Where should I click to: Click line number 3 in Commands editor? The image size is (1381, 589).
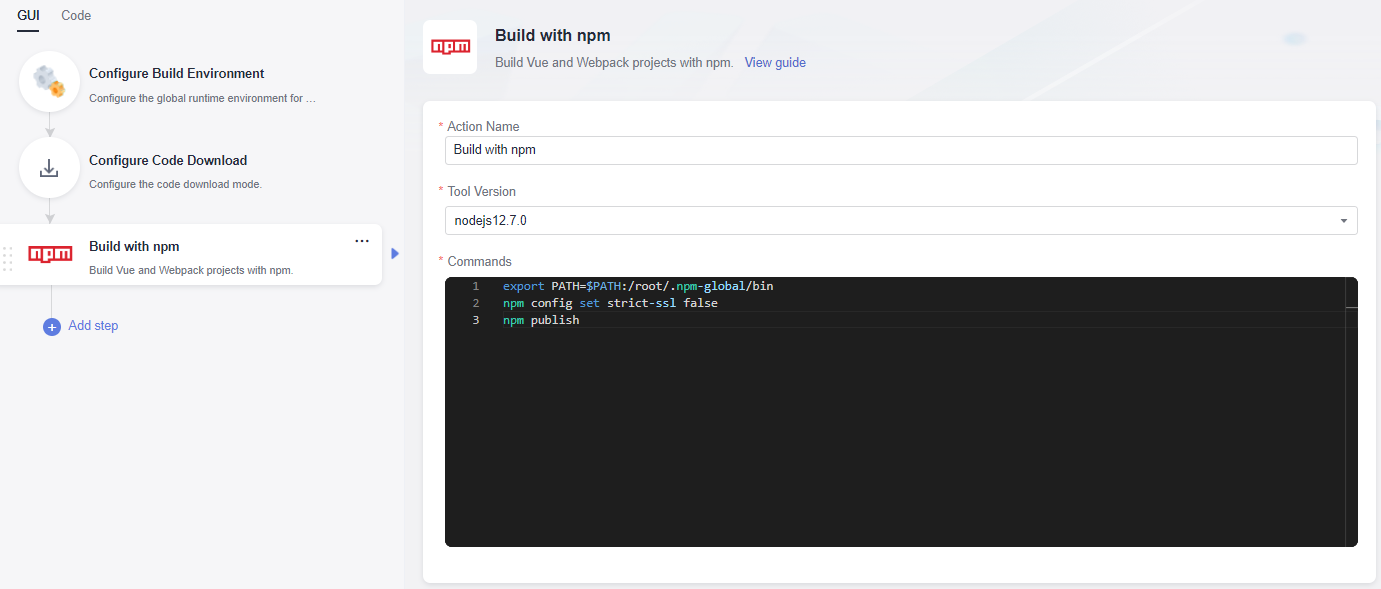coord(476,320)
